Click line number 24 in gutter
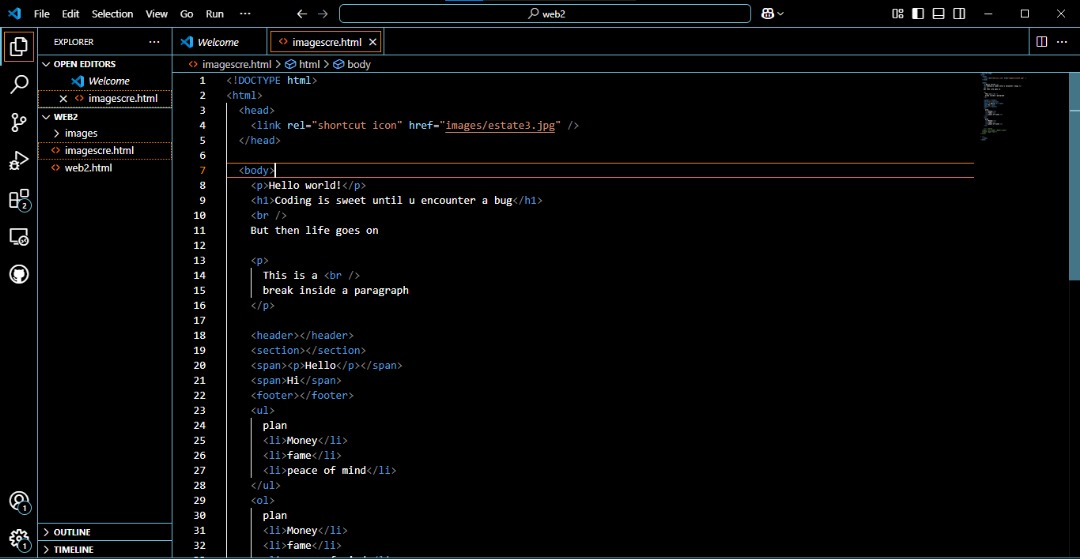This screenshot has height=559, width=1080. 200,425
